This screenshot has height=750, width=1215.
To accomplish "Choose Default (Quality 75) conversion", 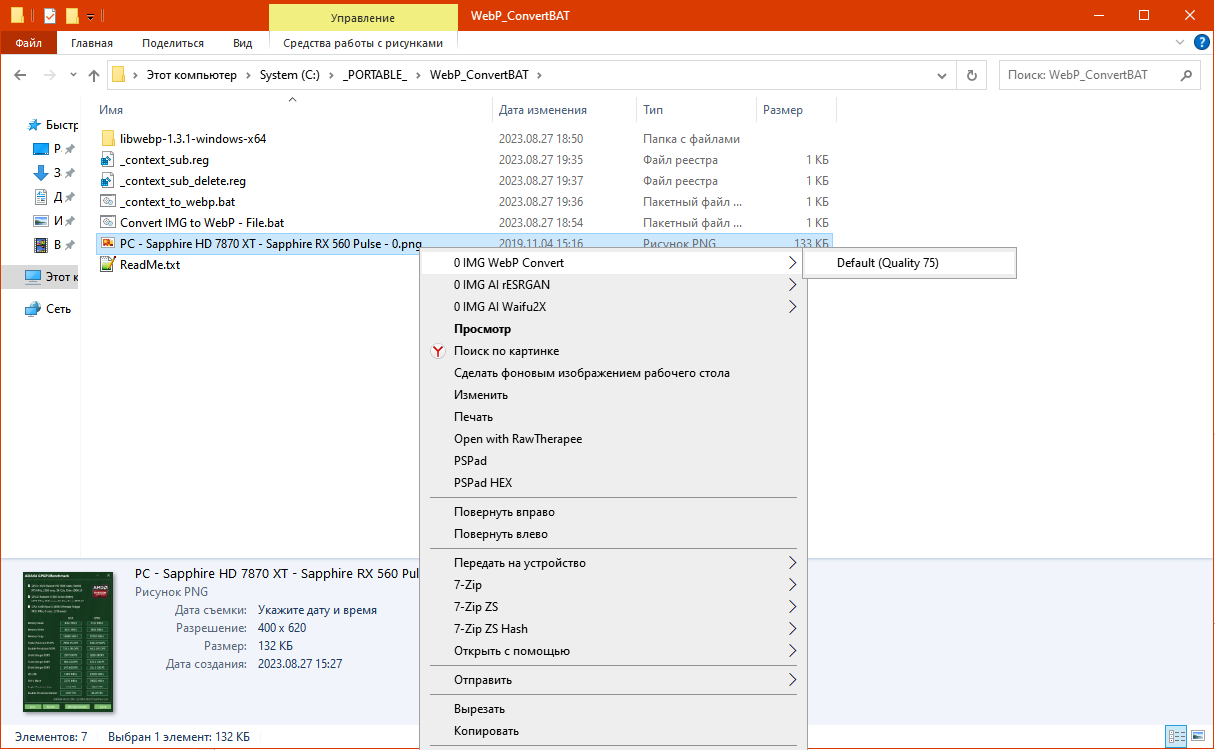I will pyautogui.click(x=909, y=263).
